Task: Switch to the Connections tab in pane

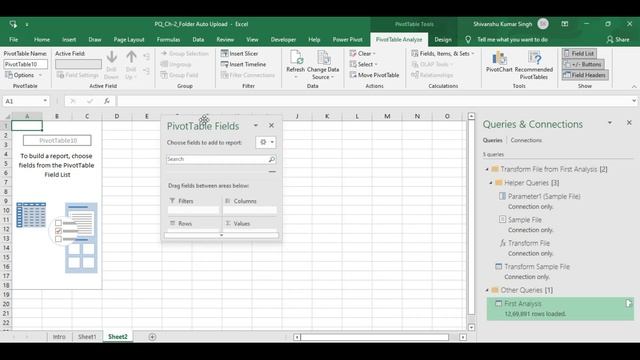Action: point(526,140)
